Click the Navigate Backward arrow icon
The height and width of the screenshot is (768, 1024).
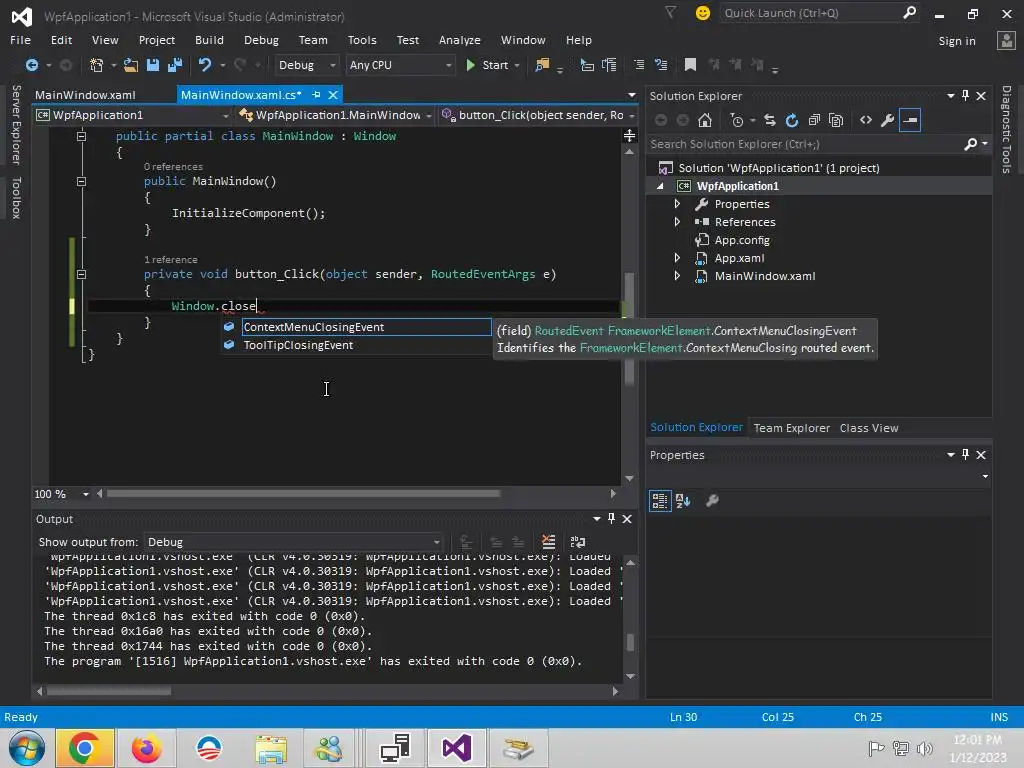pos(31,65)
